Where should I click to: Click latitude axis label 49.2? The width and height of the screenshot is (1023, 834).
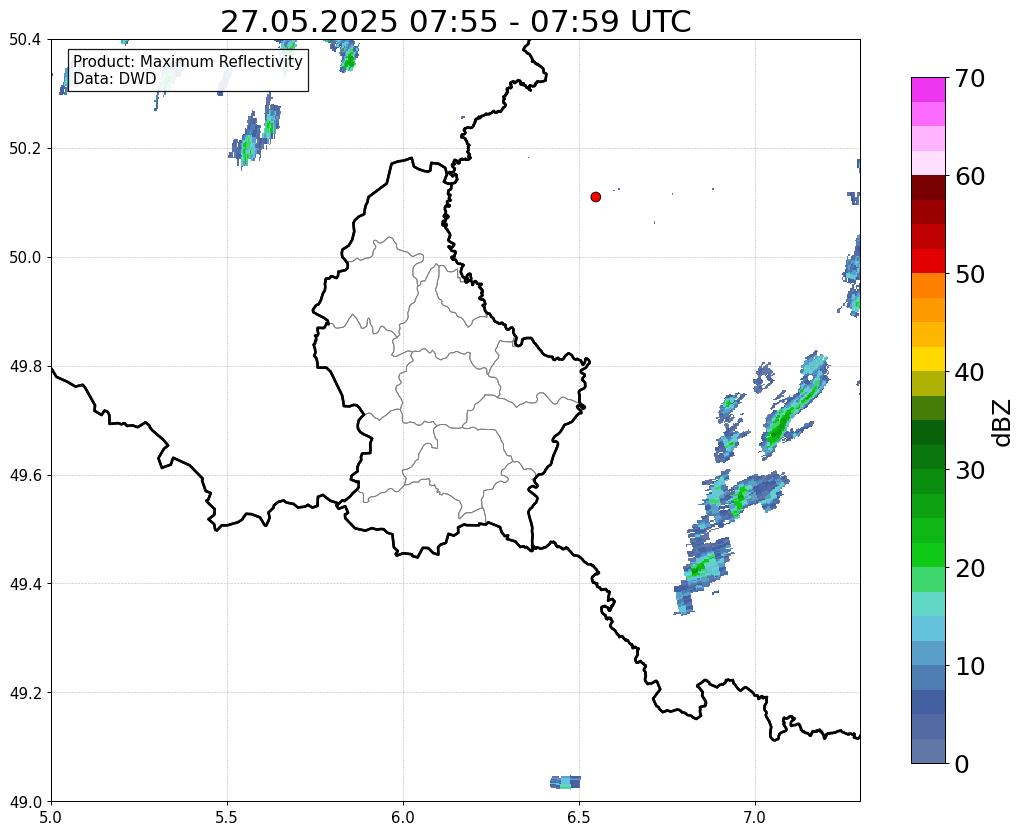(x=25, y=692)
